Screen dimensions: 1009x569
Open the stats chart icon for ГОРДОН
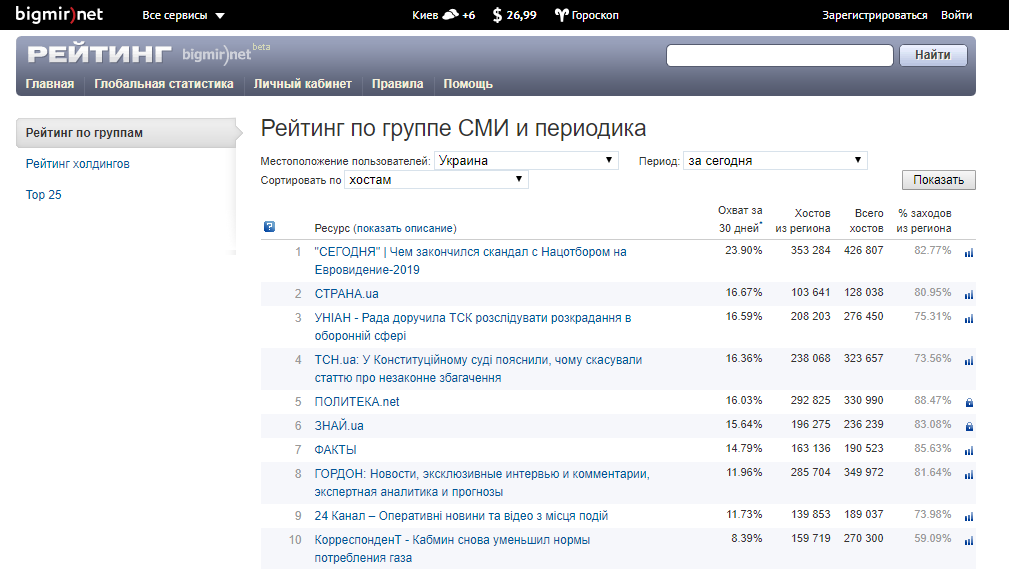click(x=968, y=474)
